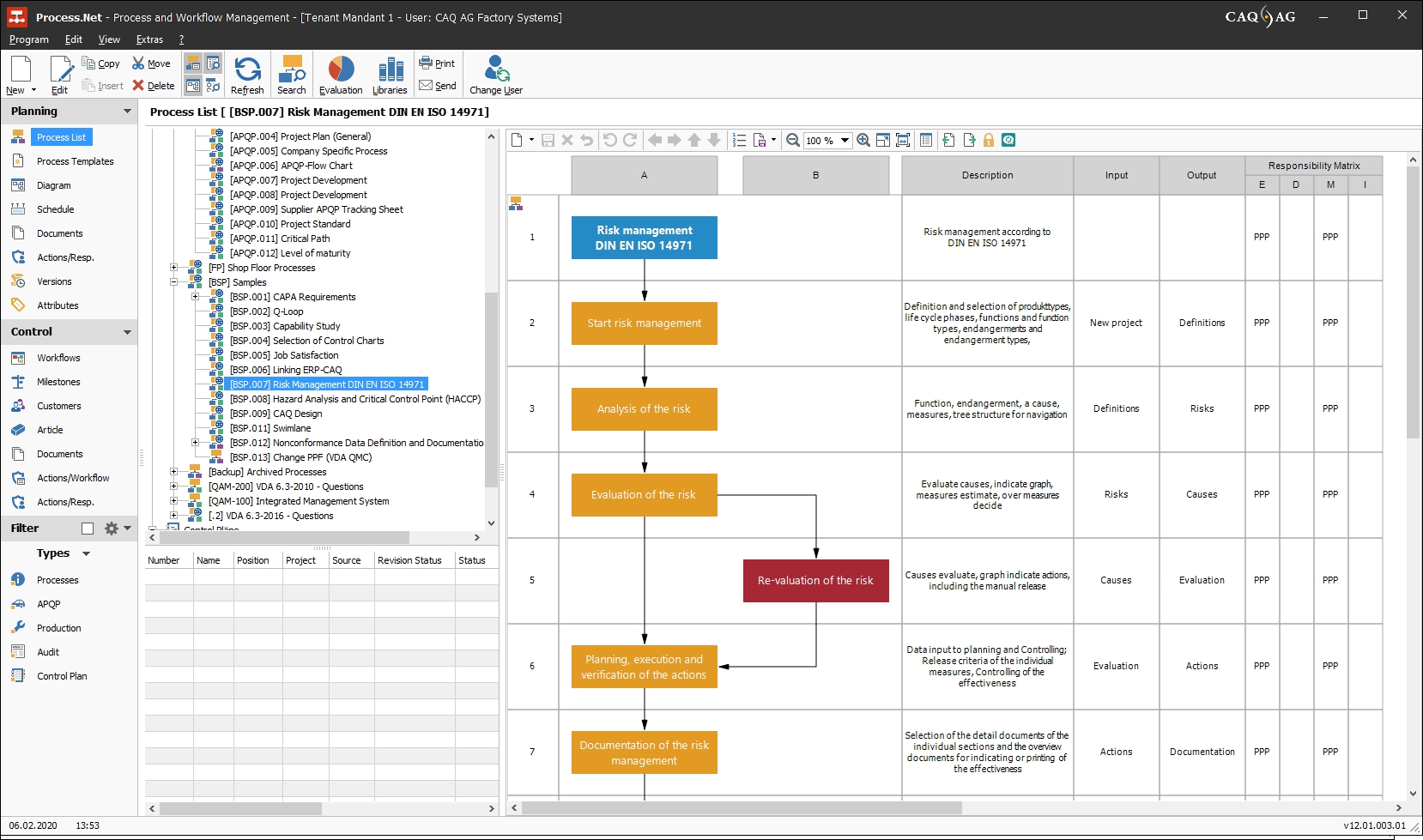Expand the [QAM-100] Integrated Management System node
Viewport: 1423px width, 840px height.
click(x=173, y=501)
